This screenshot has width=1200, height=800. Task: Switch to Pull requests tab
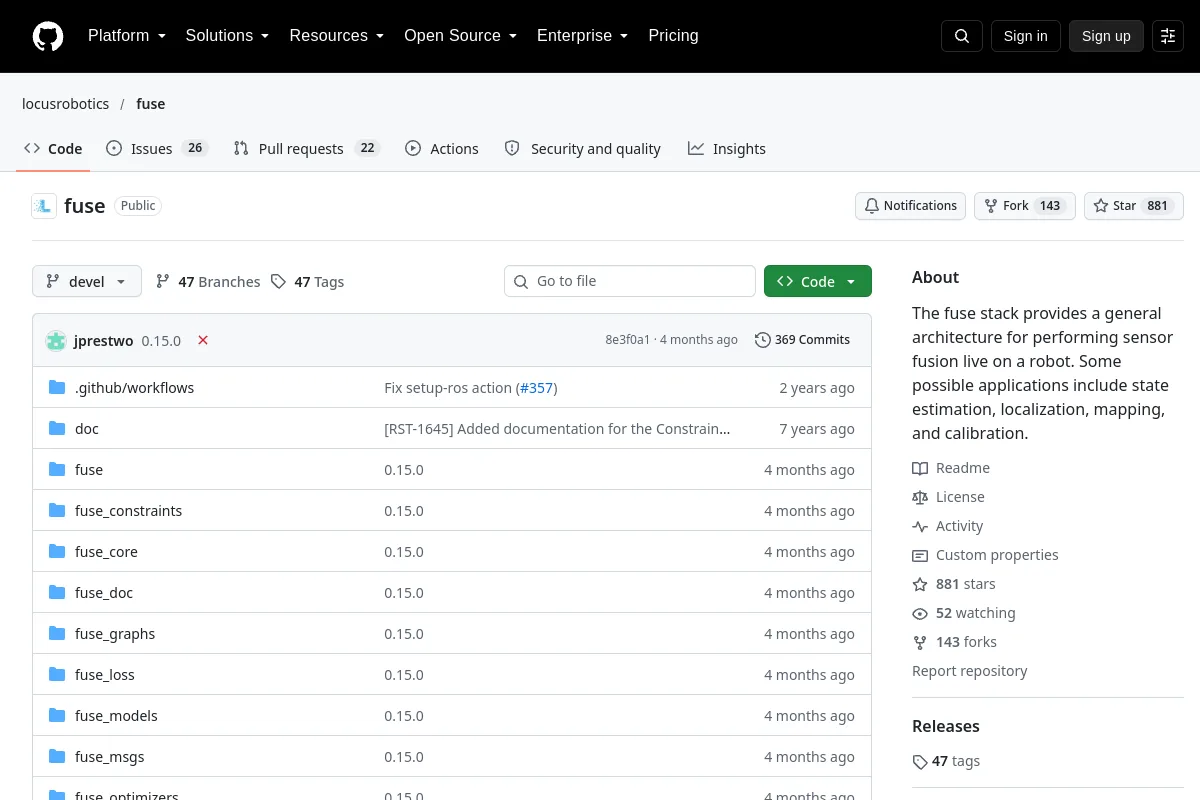click(x=307, y=149)
